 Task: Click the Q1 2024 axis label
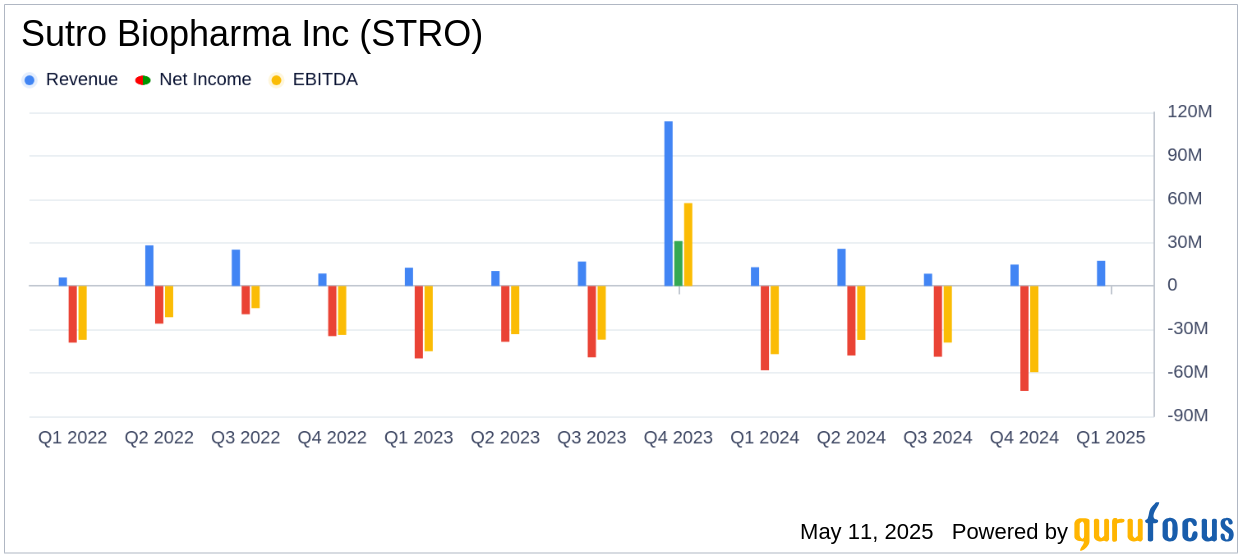tap(764, 438)
